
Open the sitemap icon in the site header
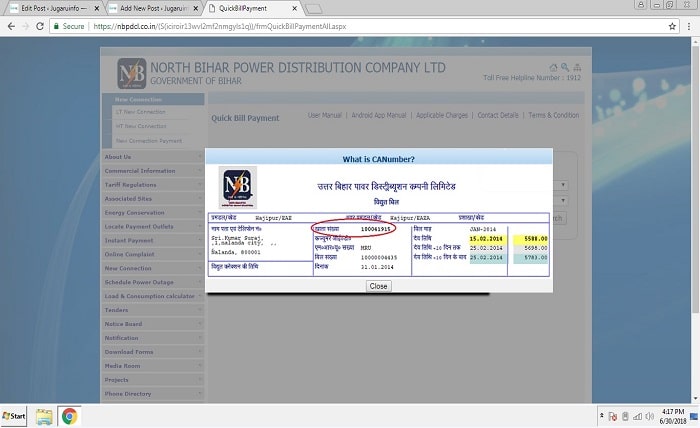tap(577, 67)
